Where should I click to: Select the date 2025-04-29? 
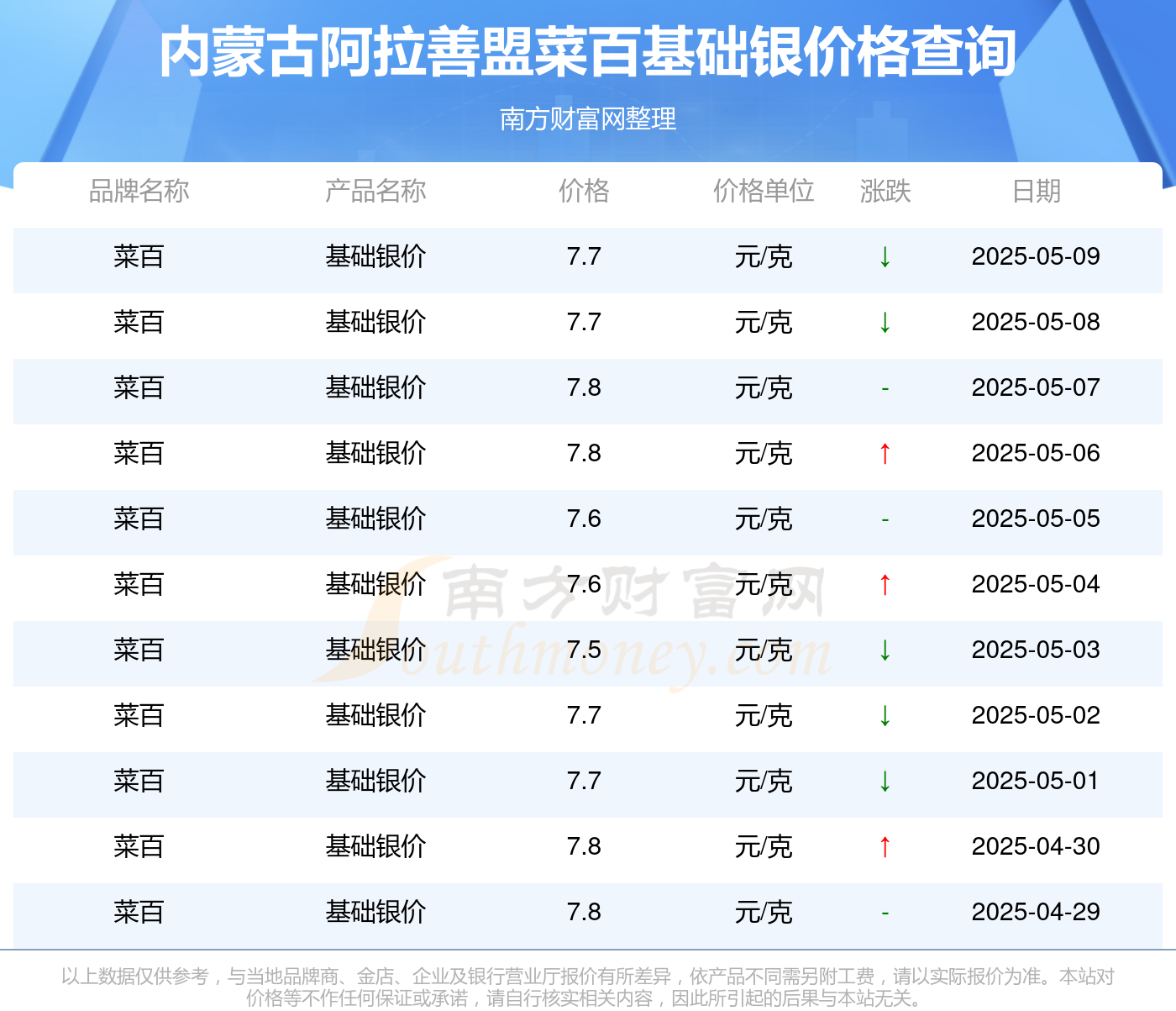tap(1036, 912)
